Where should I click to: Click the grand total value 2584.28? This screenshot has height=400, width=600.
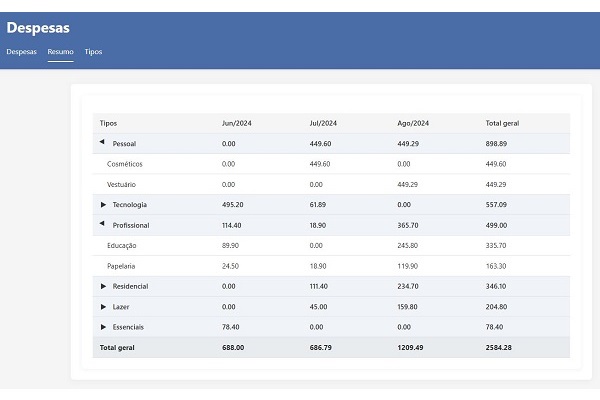pyautogui.click(x=500, y=348)
